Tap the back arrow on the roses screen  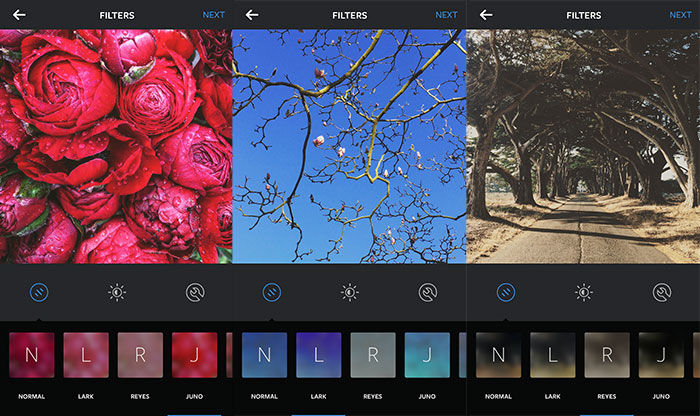[19, 15]
